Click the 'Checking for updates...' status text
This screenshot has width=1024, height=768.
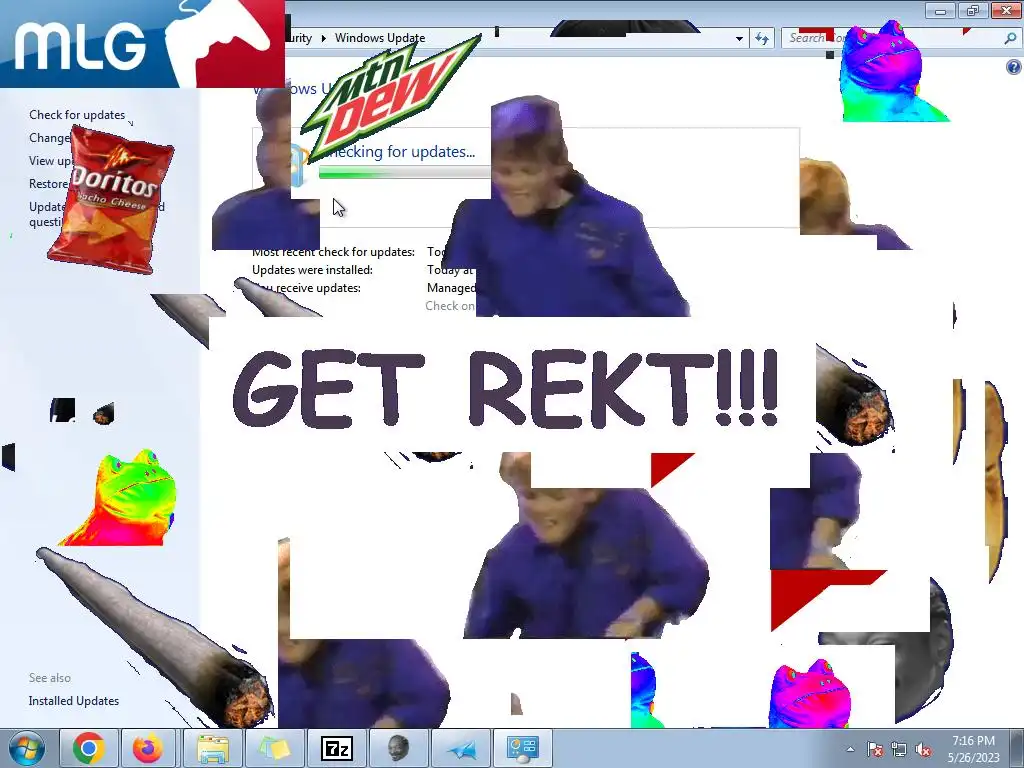pos(400,152)
